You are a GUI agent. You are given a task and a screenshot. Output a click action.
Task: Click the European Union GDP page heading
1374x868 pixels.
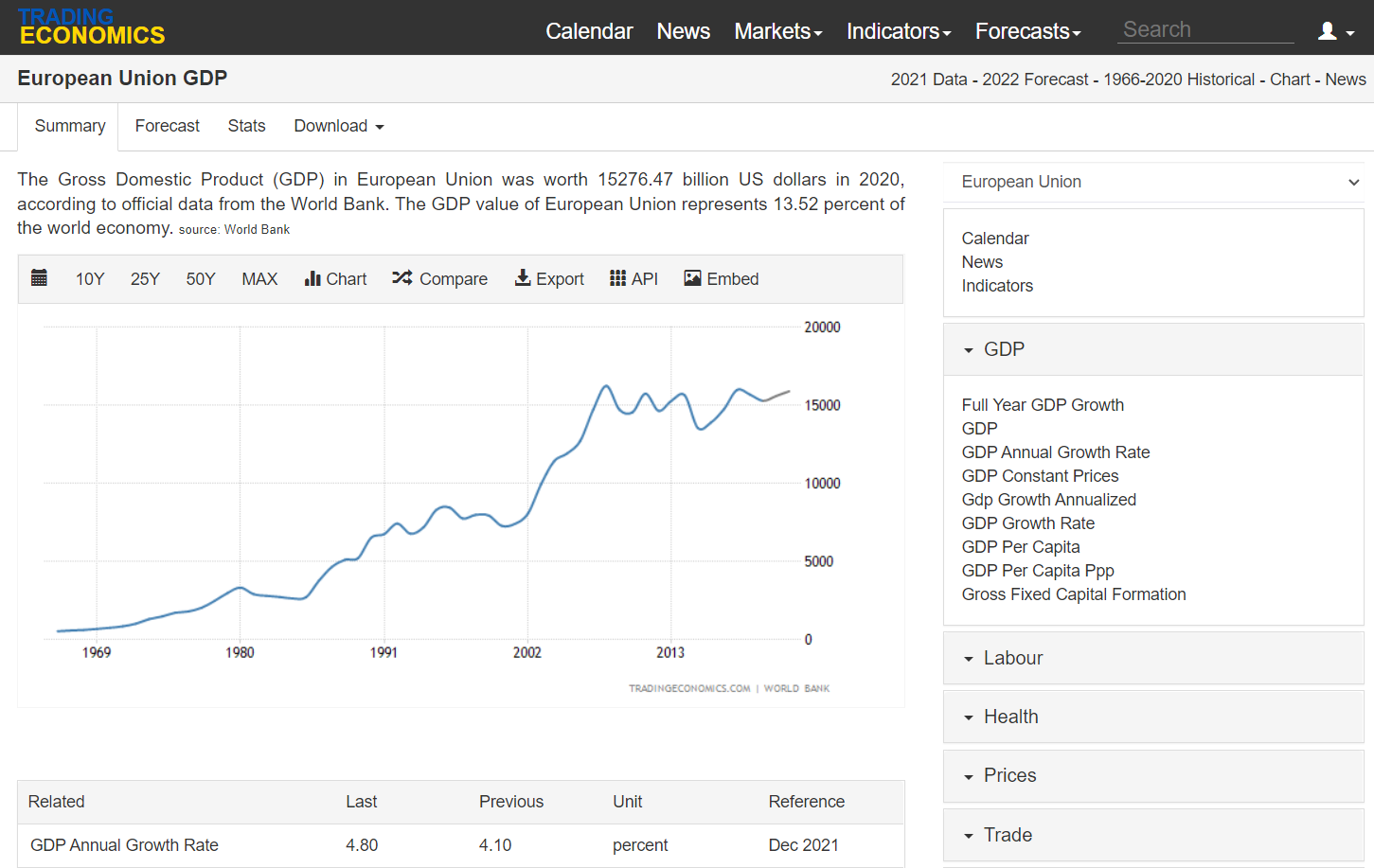click(122, 79)
